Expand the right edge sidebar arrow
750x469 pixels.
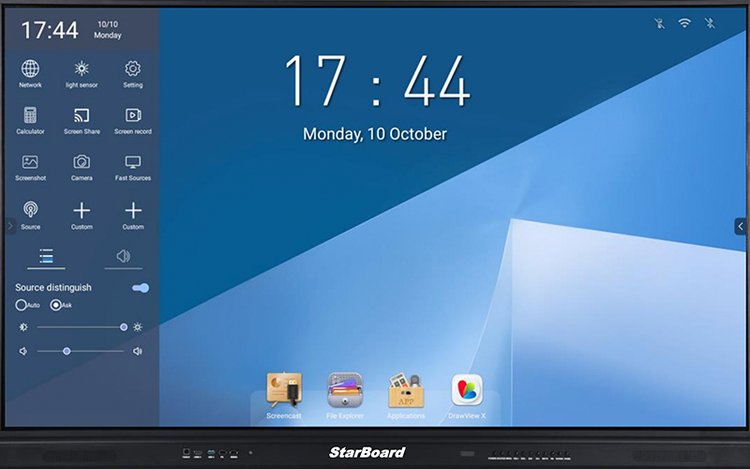(x=740, y=226)
